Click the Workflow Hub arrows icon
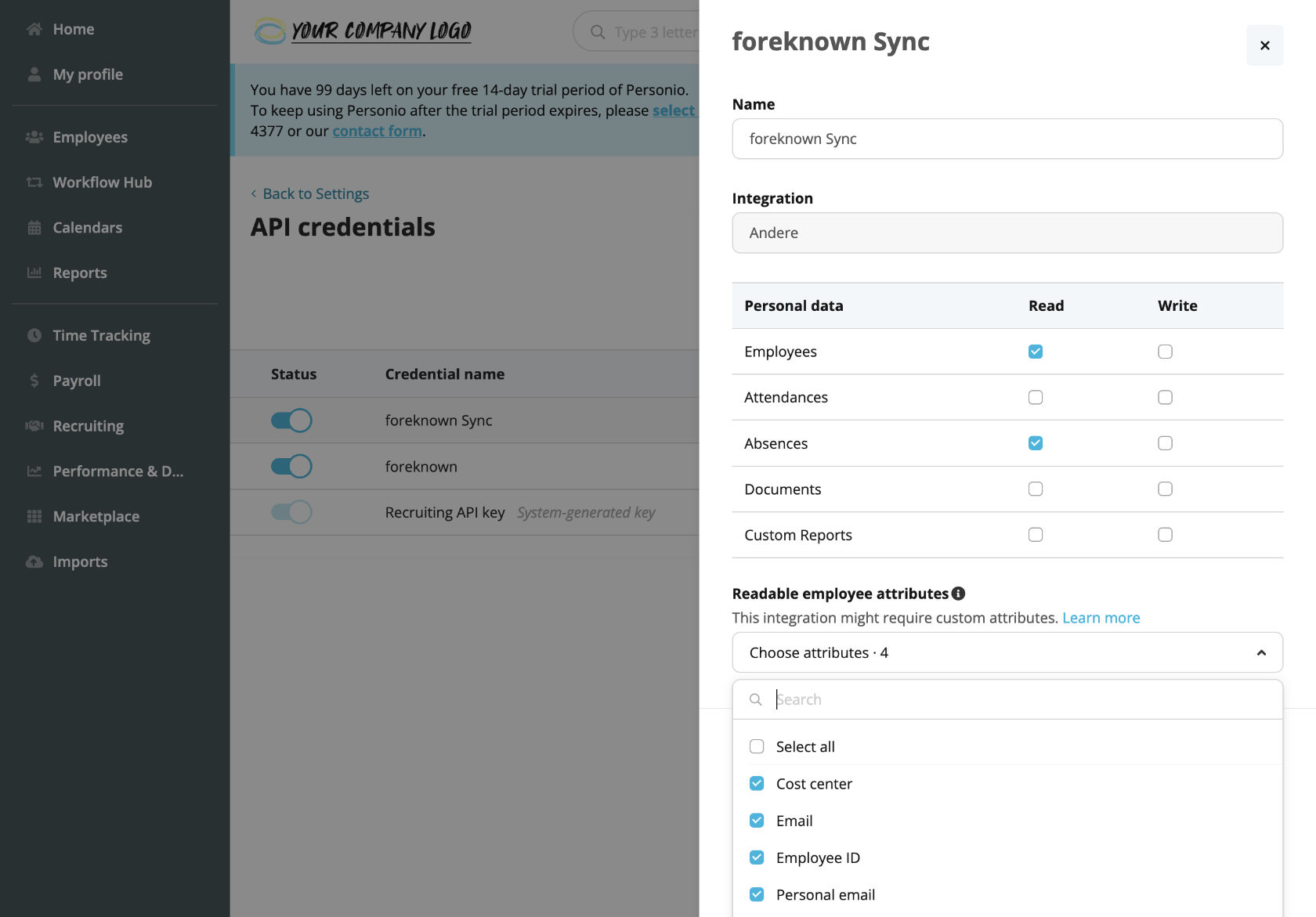Screen dimensions: 1316x917 tap(34, 182)
